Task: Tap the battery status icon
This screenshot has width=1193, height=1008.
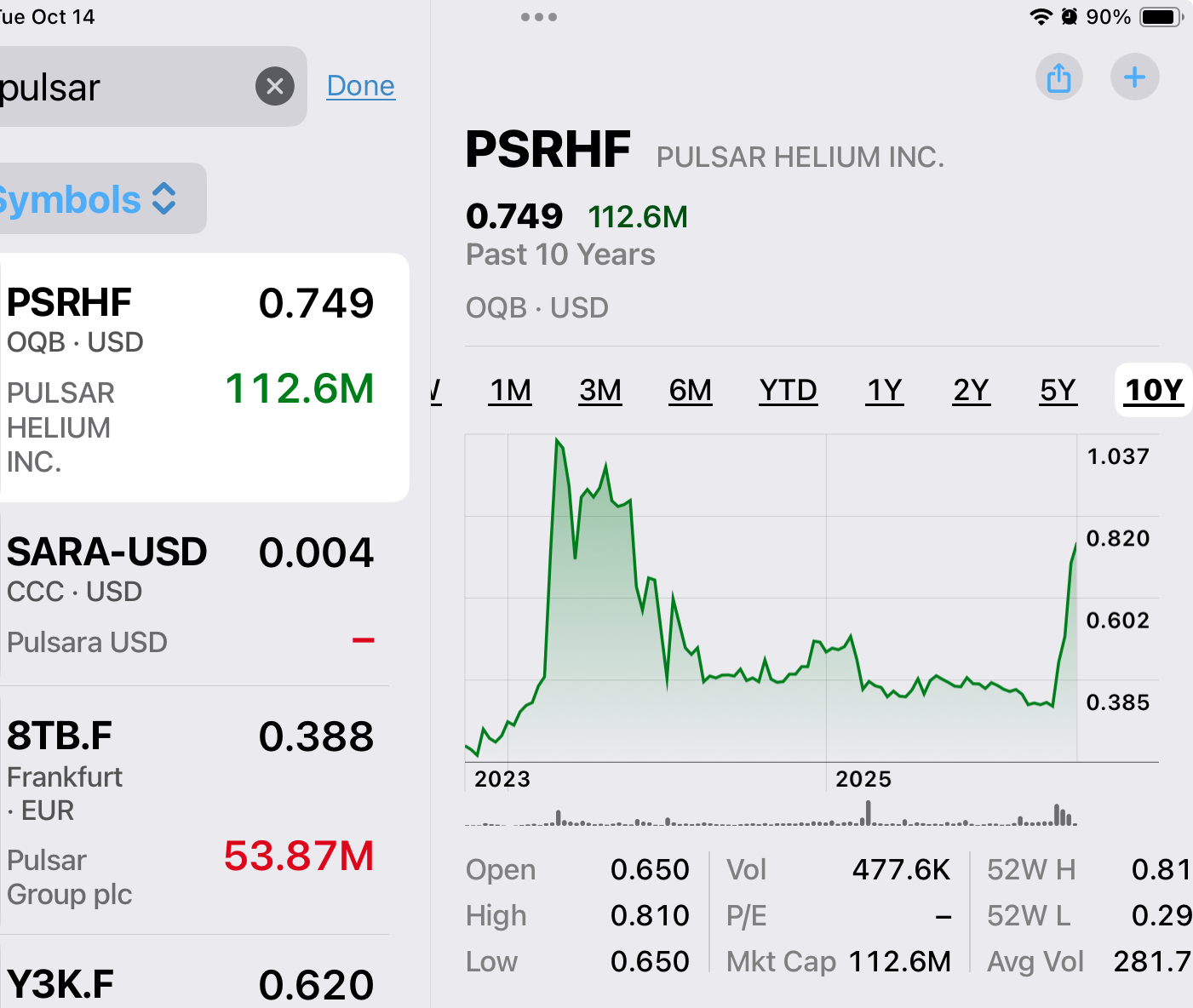Action: (1160, 17)
